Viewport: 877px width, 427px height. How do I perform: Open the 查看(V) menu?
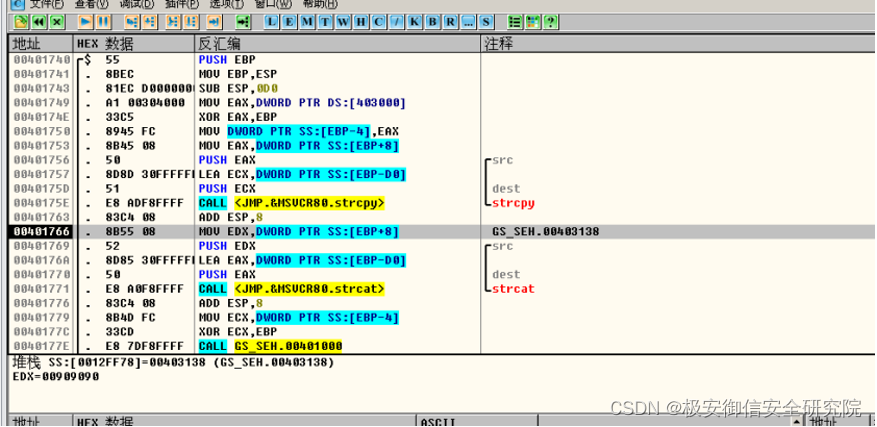[x=92, y=4]
